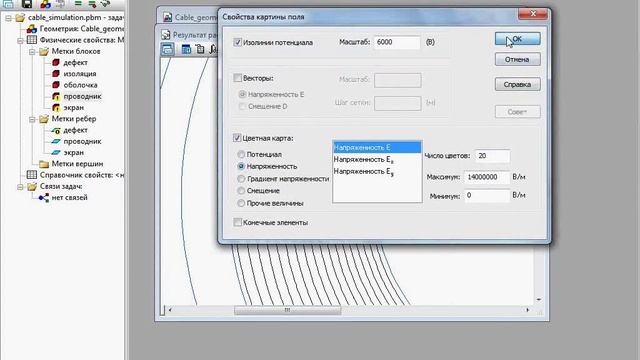
Task: Click the cyan edge icon of экран in Метки ребер
Action: (x=56, y=152)
